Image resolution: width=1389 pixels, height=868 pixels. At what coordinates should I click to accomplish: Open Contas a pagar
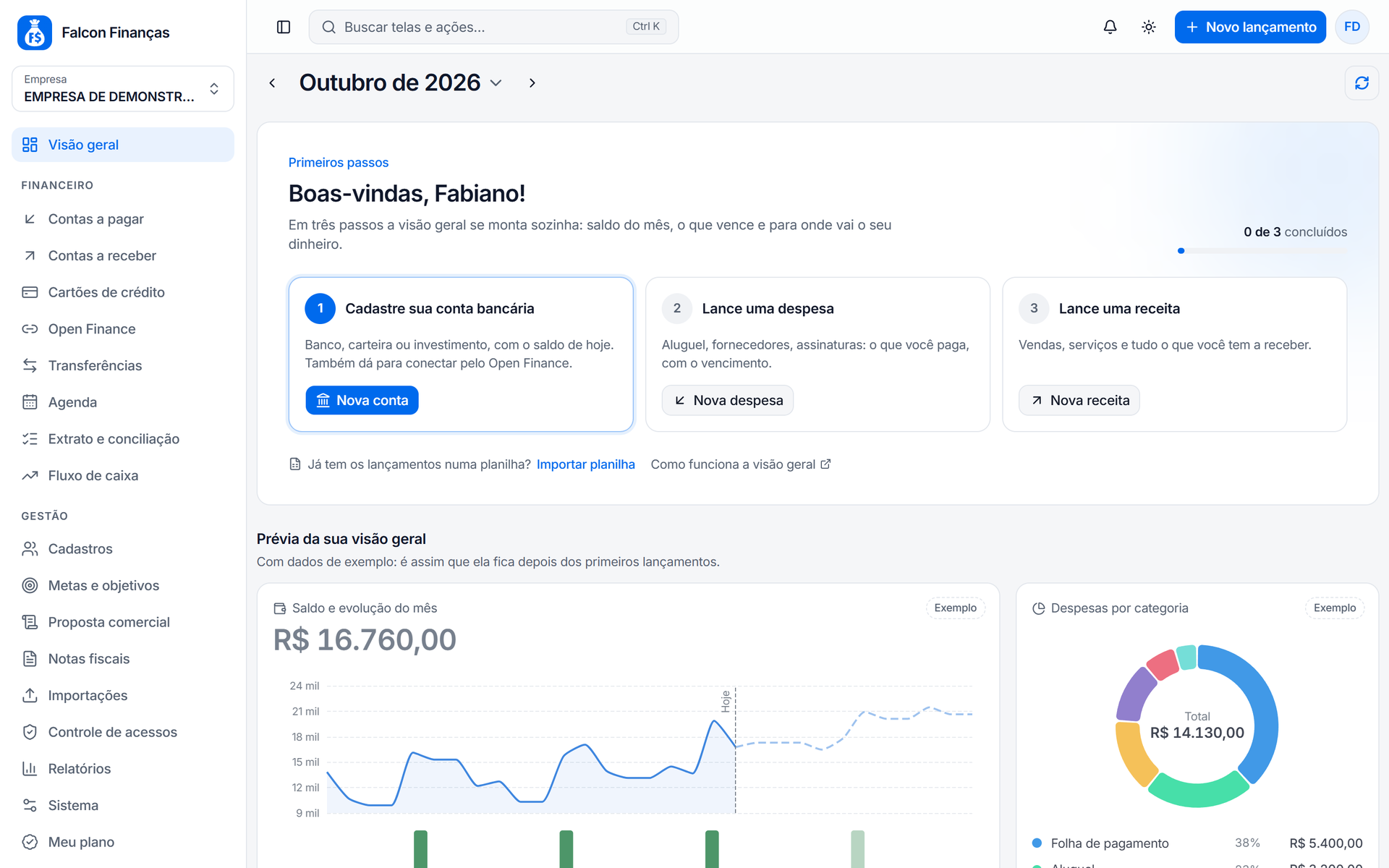click(123, 218)
